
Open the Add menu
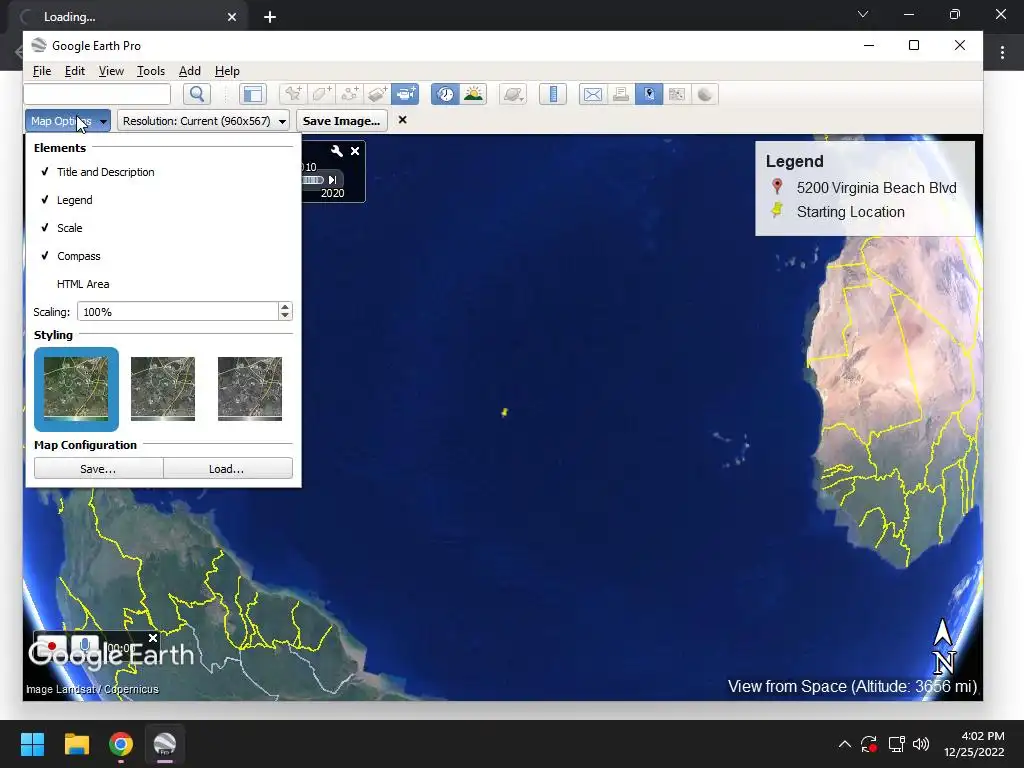pyautogui.click(x=189, y=71)
